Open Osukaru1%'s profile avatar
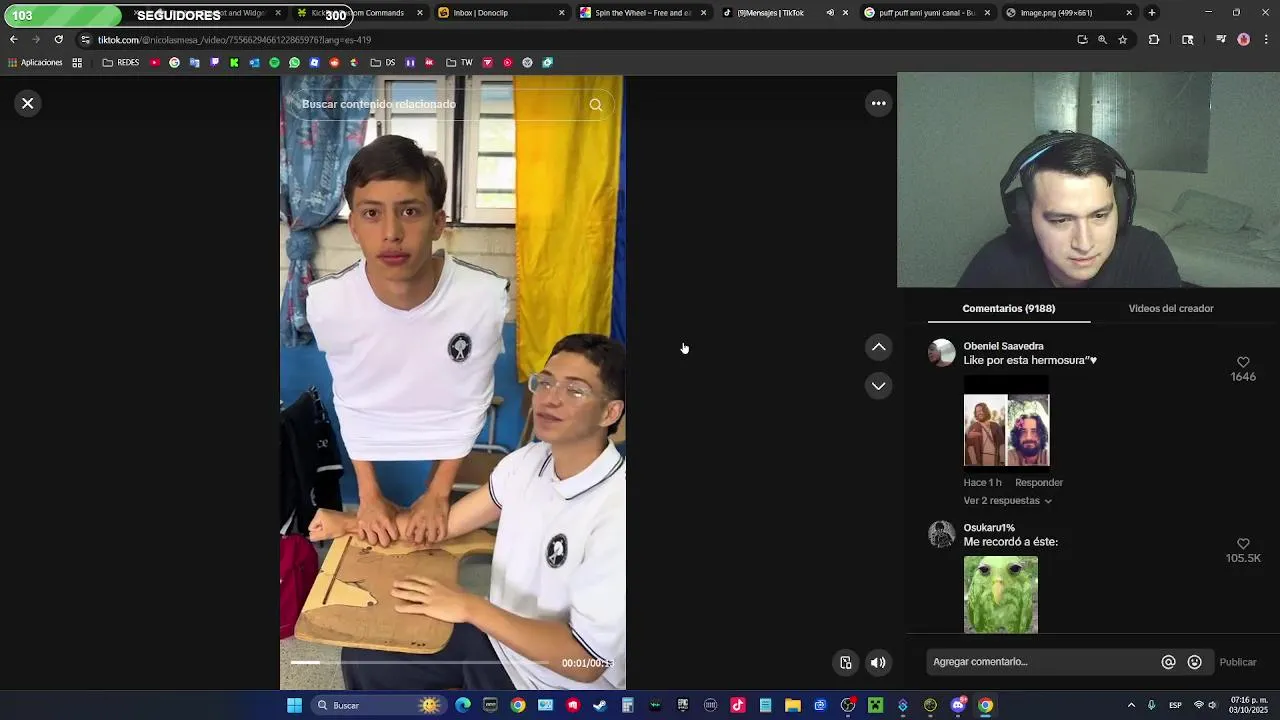 click(x=942, y=534)
